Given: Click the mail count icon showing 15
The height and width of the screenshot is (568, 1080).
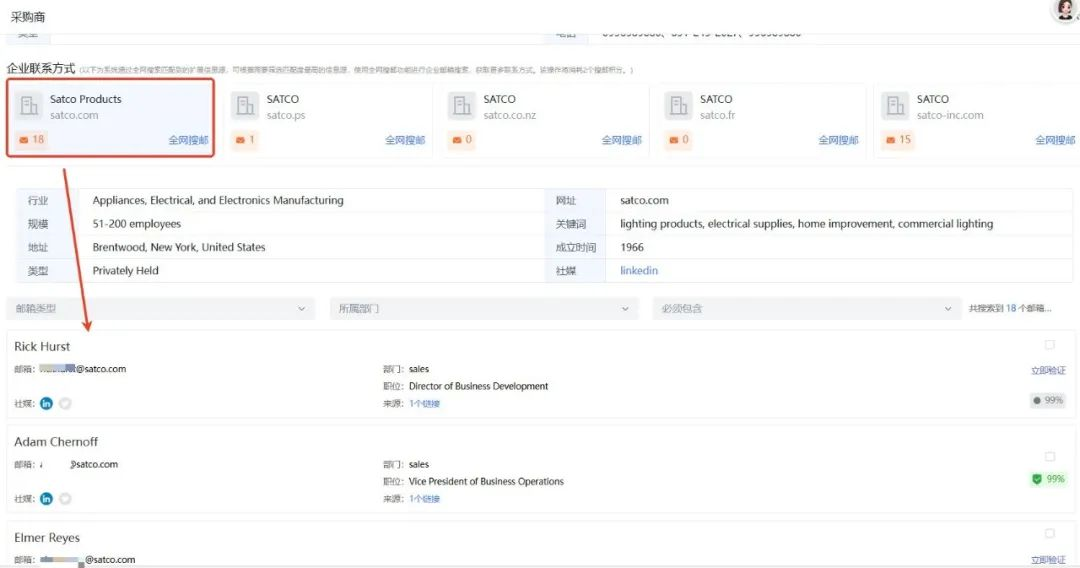Looking at the screenshot, I should coord(898,140).
